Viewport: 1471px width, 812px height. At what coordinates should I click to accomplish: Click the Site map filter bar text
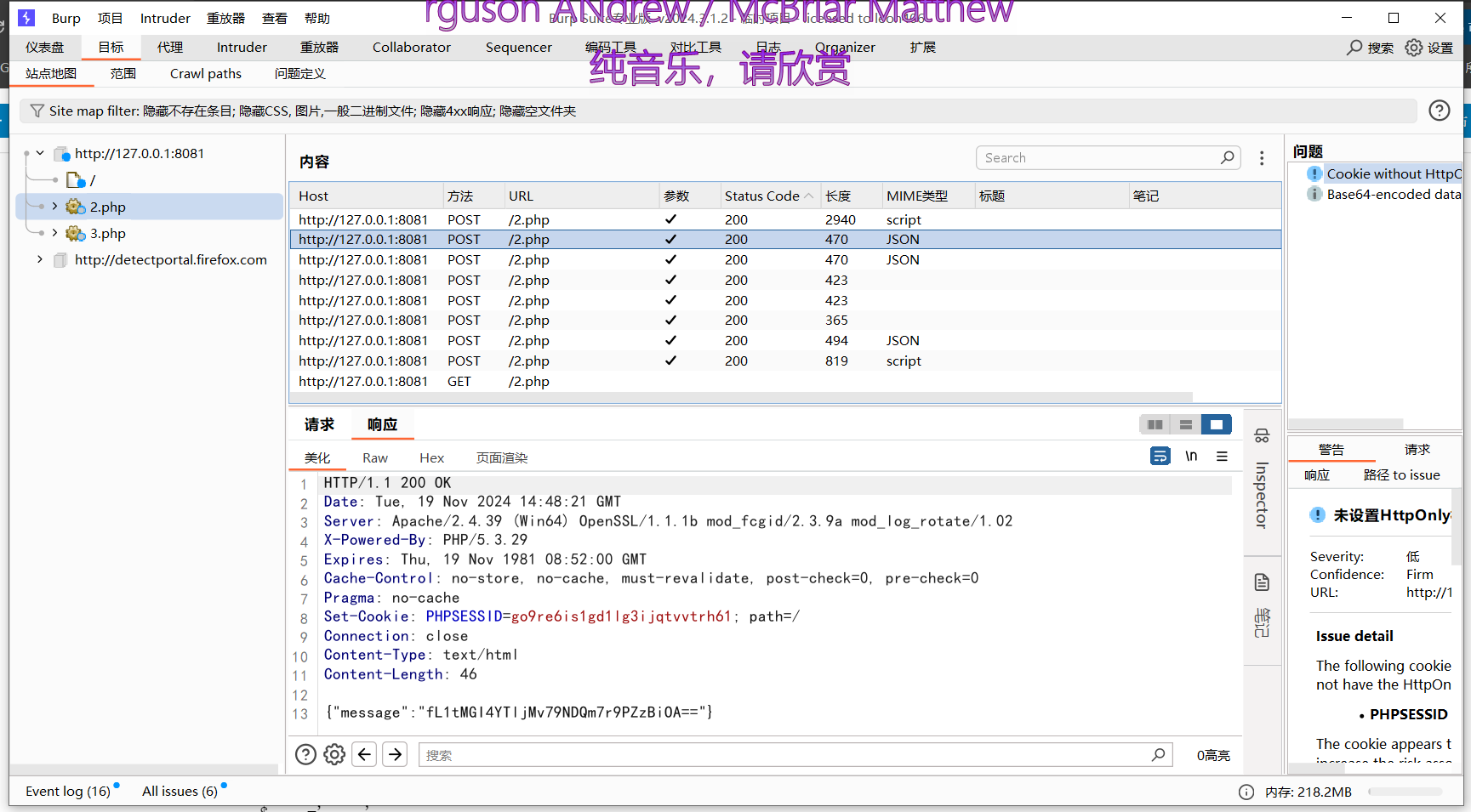(312, 111)
